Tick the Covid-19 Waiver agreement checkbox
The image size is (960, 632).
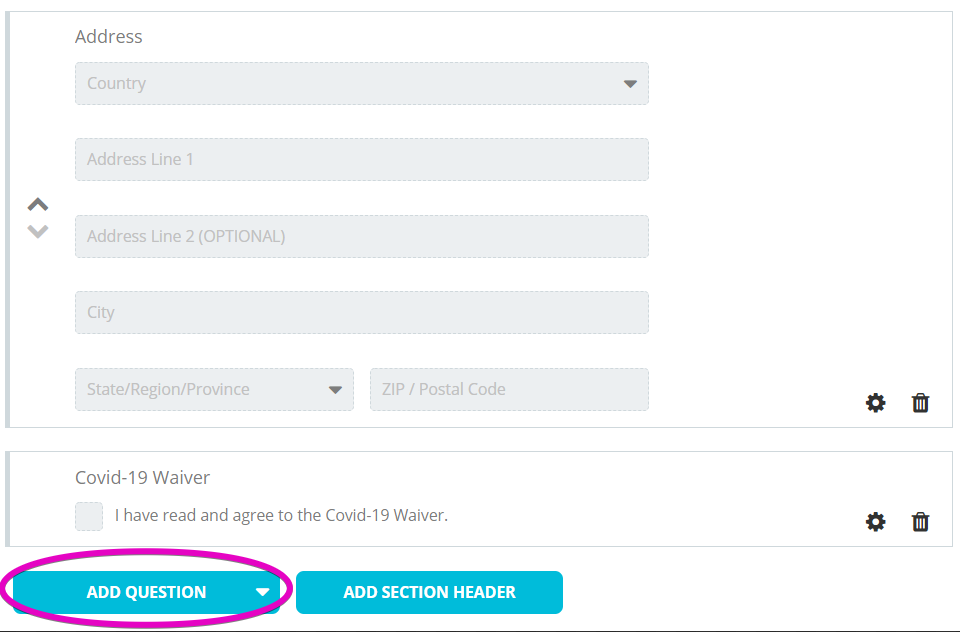click(x=89, y=516)
